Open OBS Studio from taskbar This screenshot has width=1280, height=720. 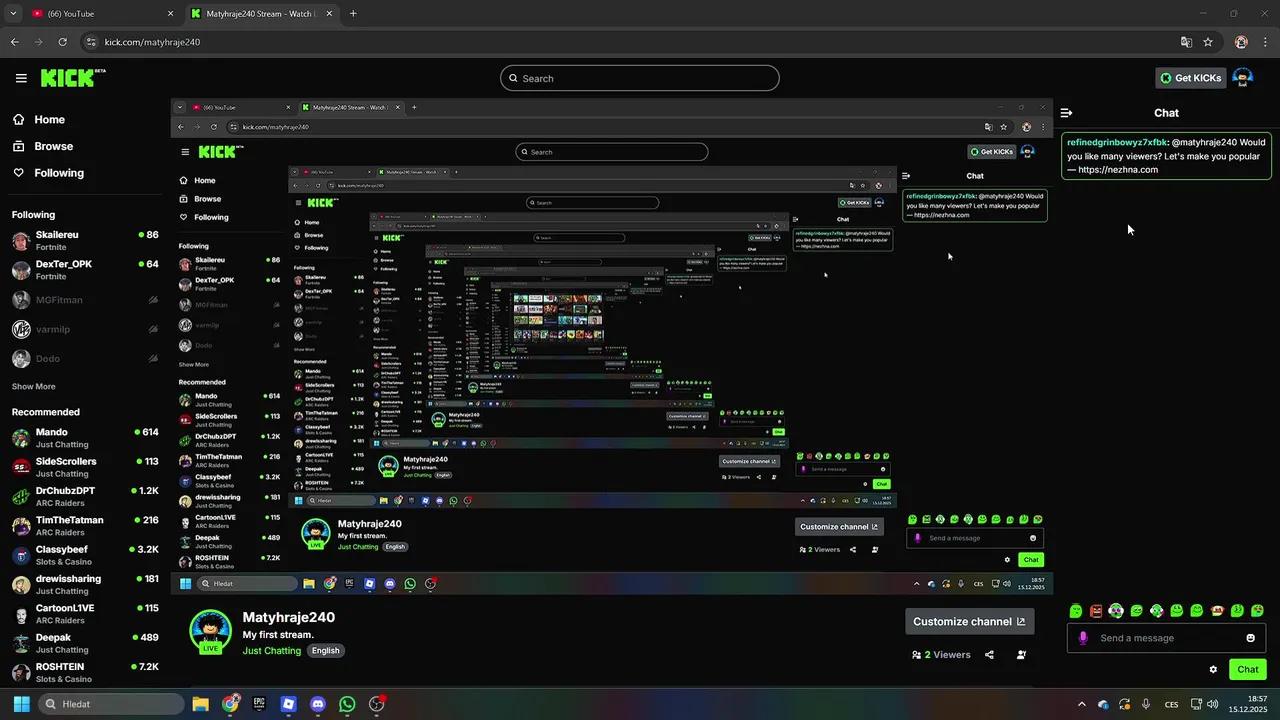click(377, 704)
